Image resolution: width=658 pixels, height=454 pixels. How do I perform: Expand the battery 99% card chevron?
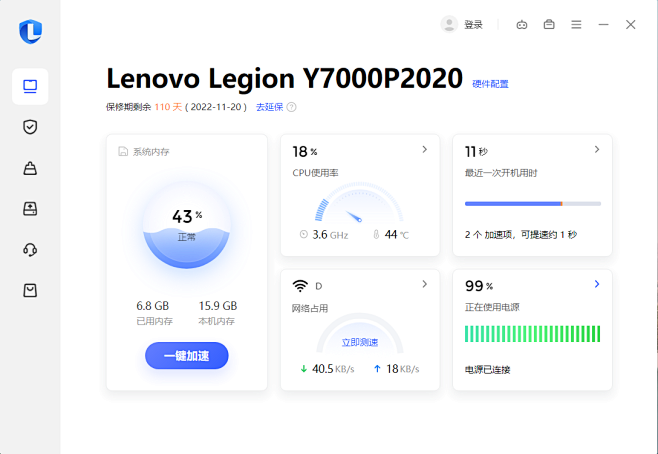[x=597, y=284]
